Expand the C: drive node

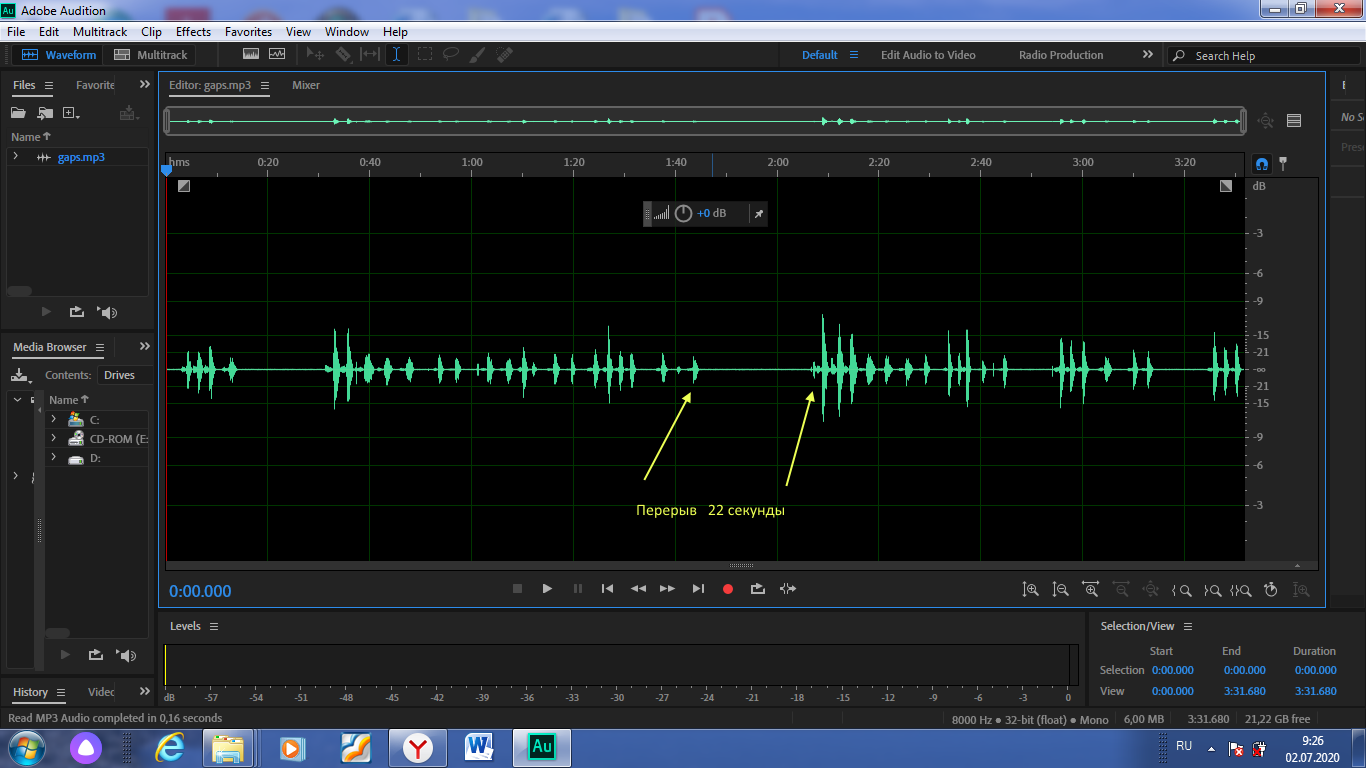coord(53,420)
